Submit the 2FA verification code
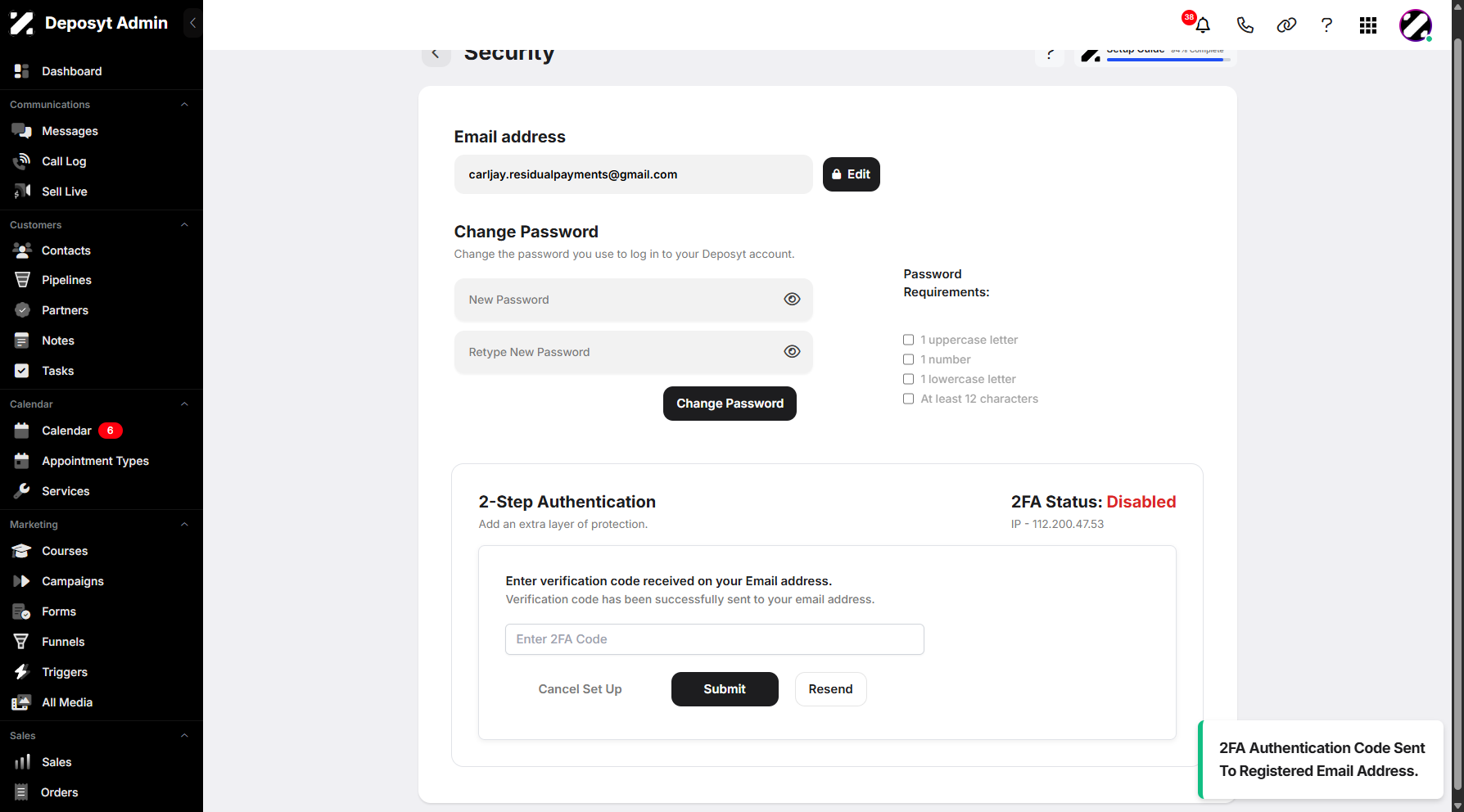1464x812 pixels. pyautogui.click(x=725, y=689)
